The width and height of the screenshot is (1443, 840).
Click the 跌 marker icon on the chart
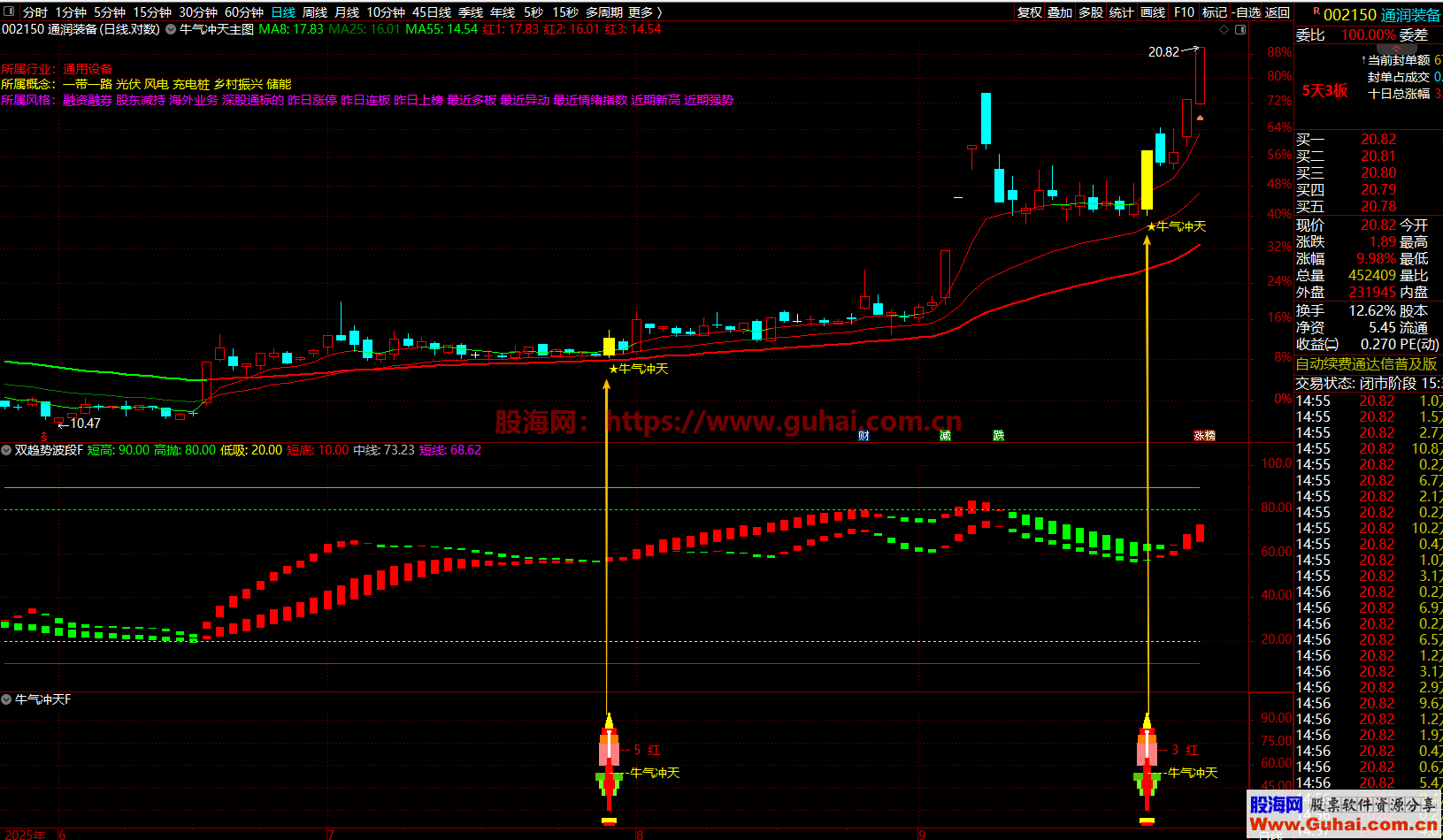click(x=999, y=435)
